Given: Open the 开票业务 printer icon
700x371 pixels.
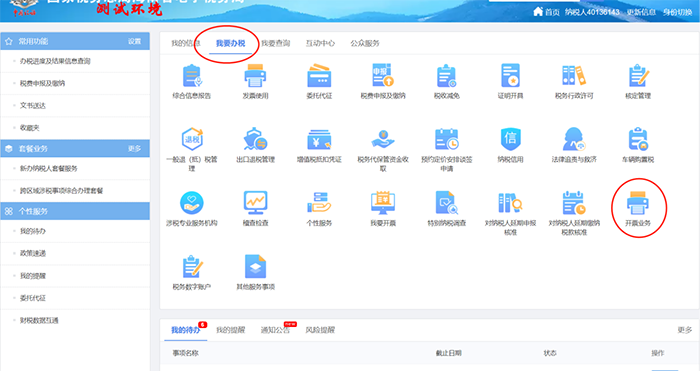Looking at the screenshot, I should [638, 203].
